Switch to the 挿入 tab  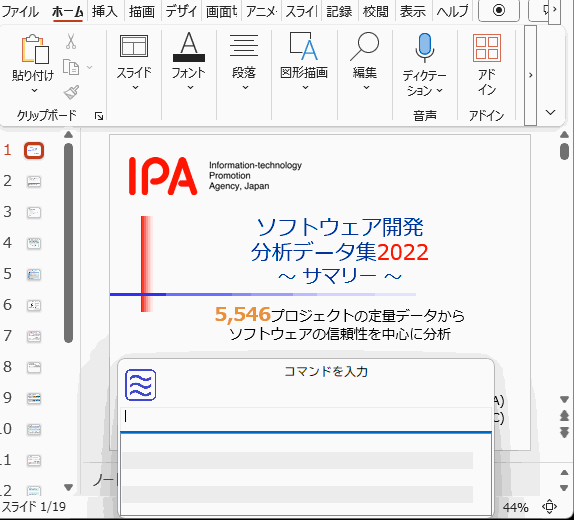click(x=105, y=11)
